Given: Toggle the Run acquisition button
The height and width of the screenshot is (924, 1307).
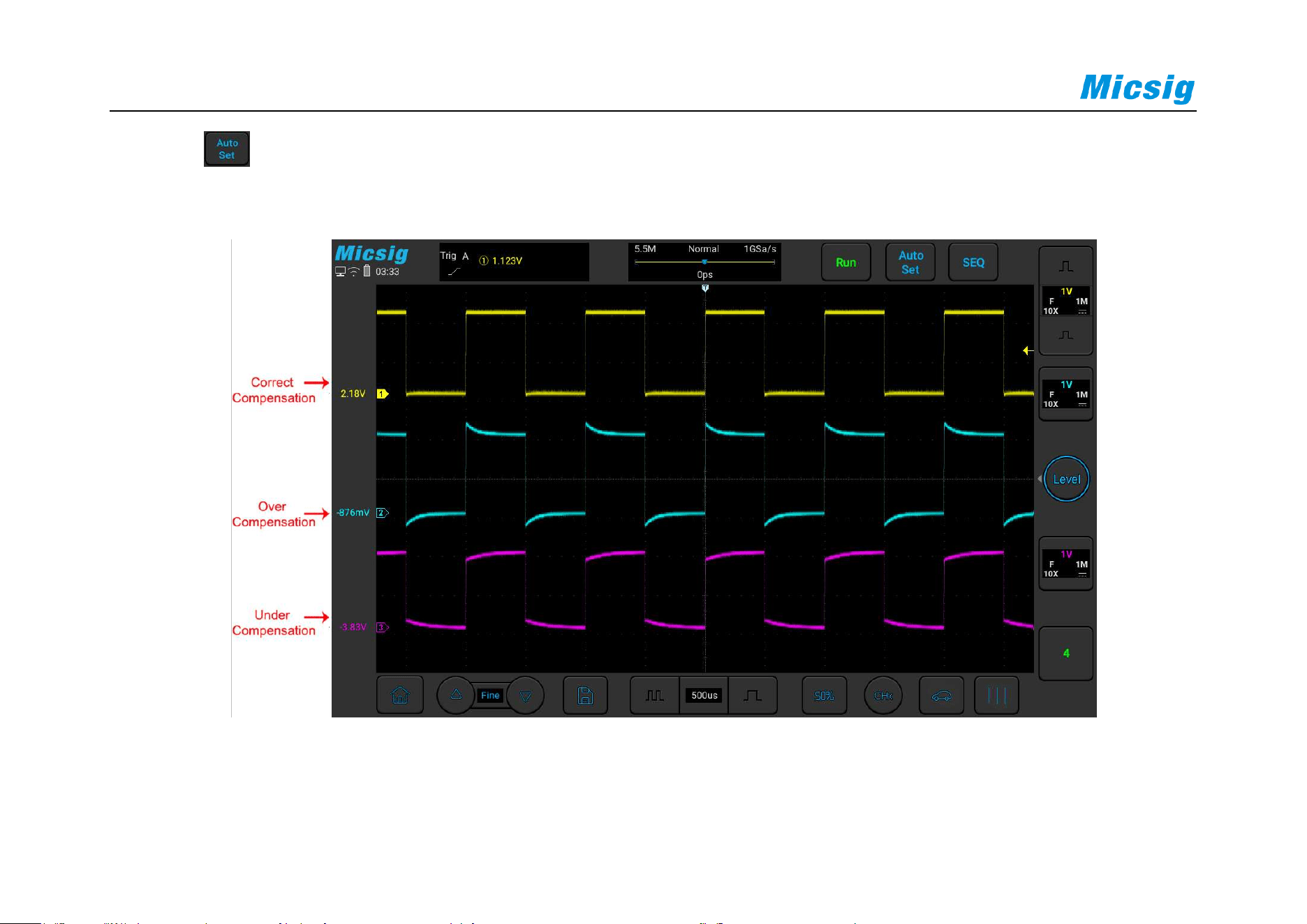Looking at the screenshot, I should [x=846, y=262].
